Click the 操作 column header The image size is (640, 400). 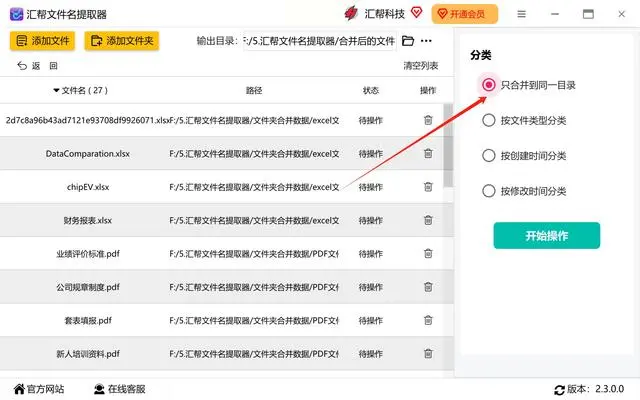(x=428, y=90)
